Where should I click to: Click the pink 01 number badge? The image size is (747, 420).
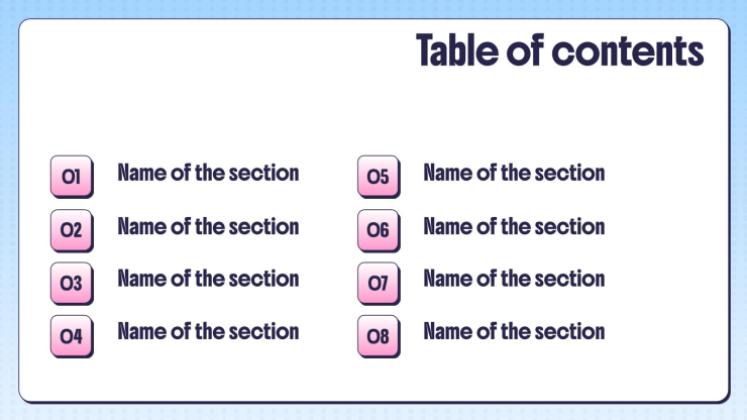pos(71,177)
